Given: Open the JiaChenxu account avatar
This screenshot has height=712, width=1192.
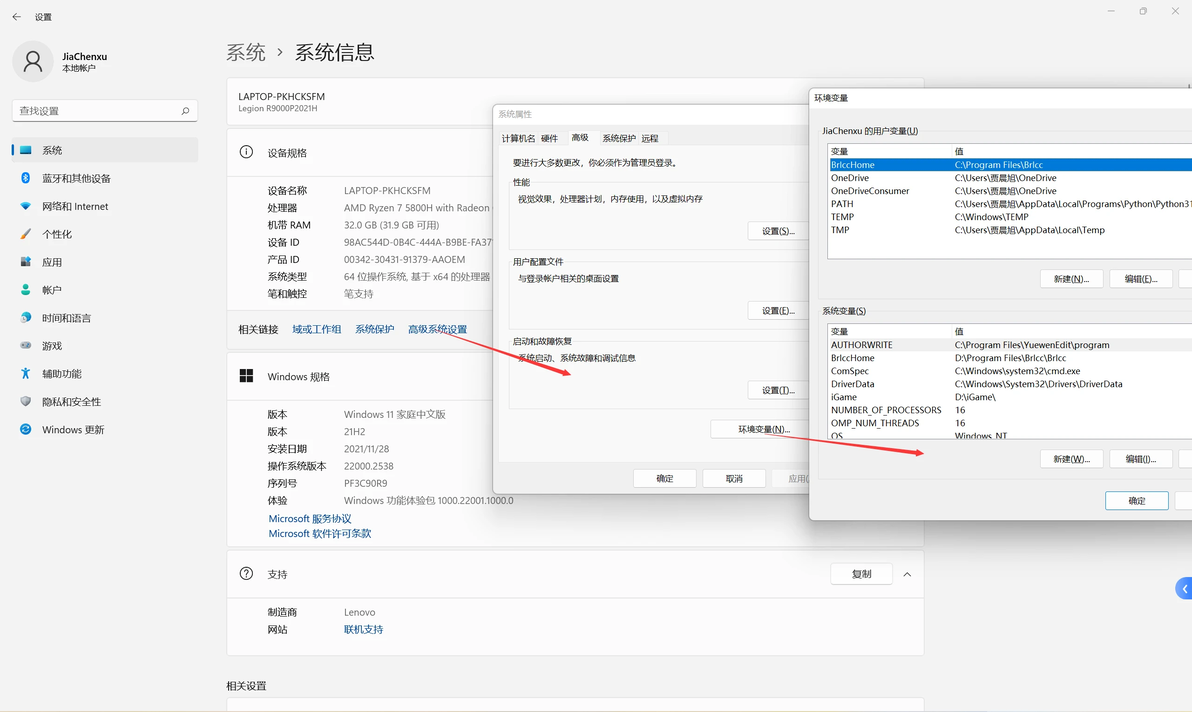Looking at the screenshot, I should (x=33, y=62).
